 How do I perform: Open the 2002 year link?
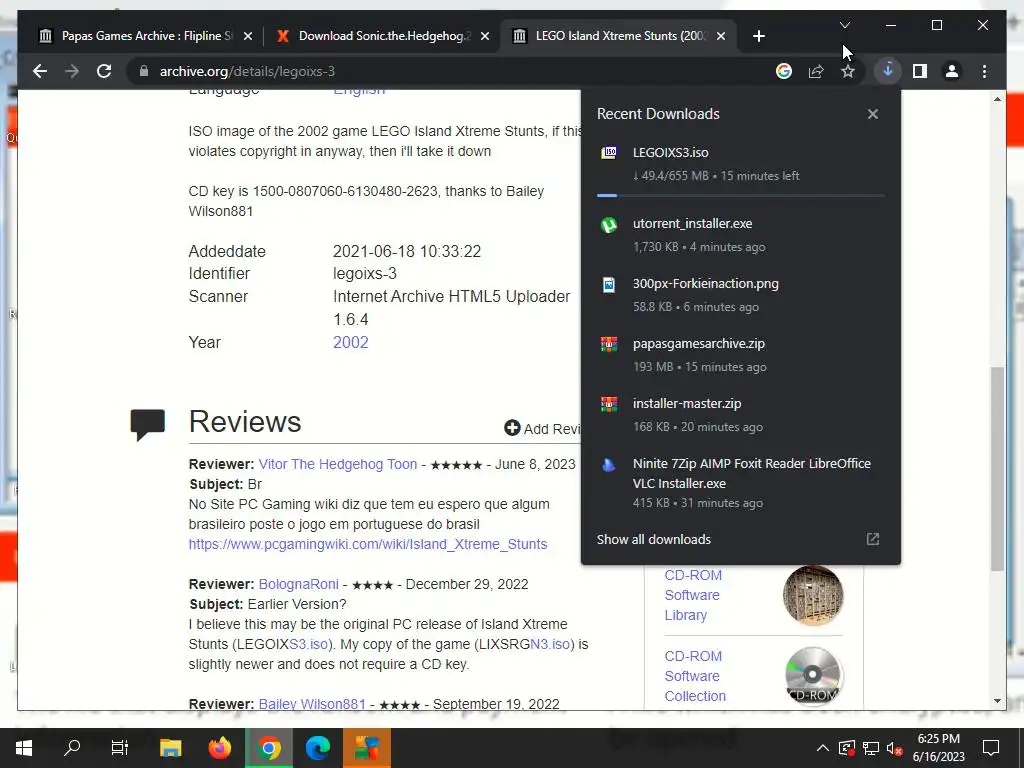[x=351, y=342]
